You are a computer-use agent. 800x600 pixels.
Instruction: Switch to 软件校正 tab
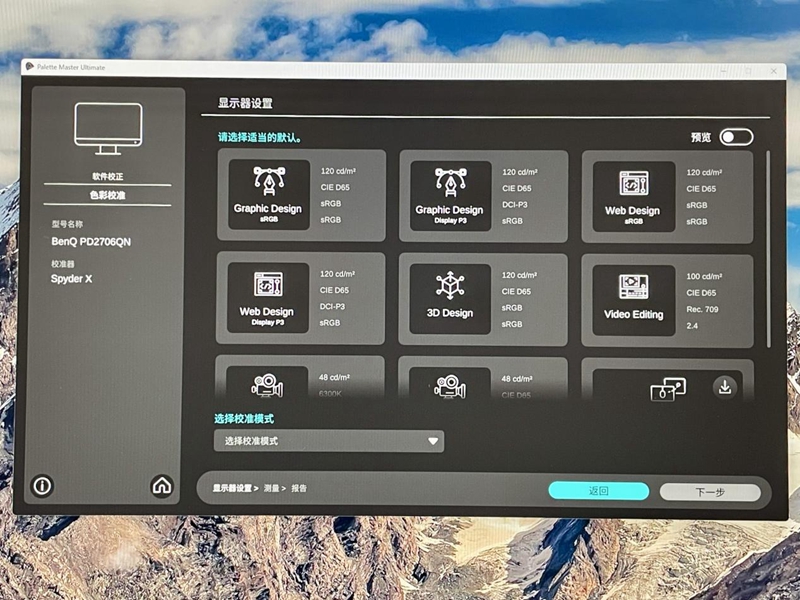[x=108, y=177]
